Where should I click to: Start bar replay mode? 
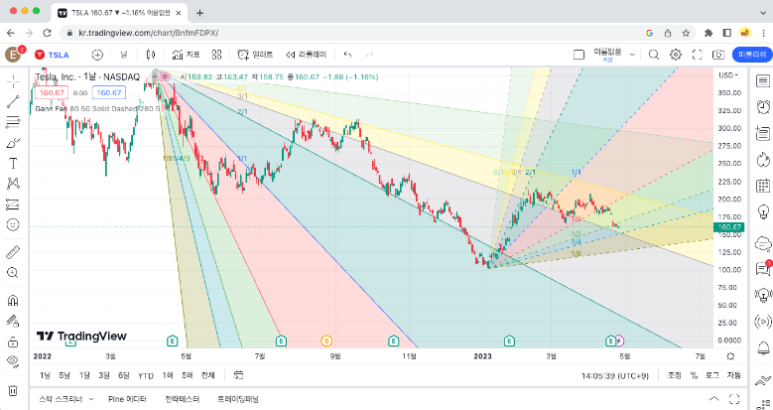pyautogui.click(x=306, y=55)
